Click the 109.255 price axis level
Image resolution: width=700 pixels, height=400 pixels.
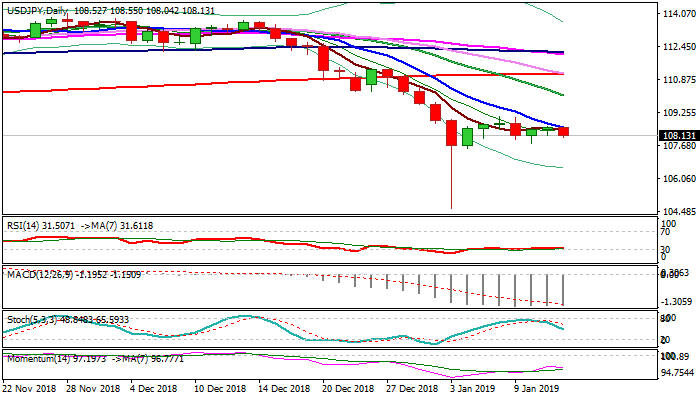tap(679, 113)
